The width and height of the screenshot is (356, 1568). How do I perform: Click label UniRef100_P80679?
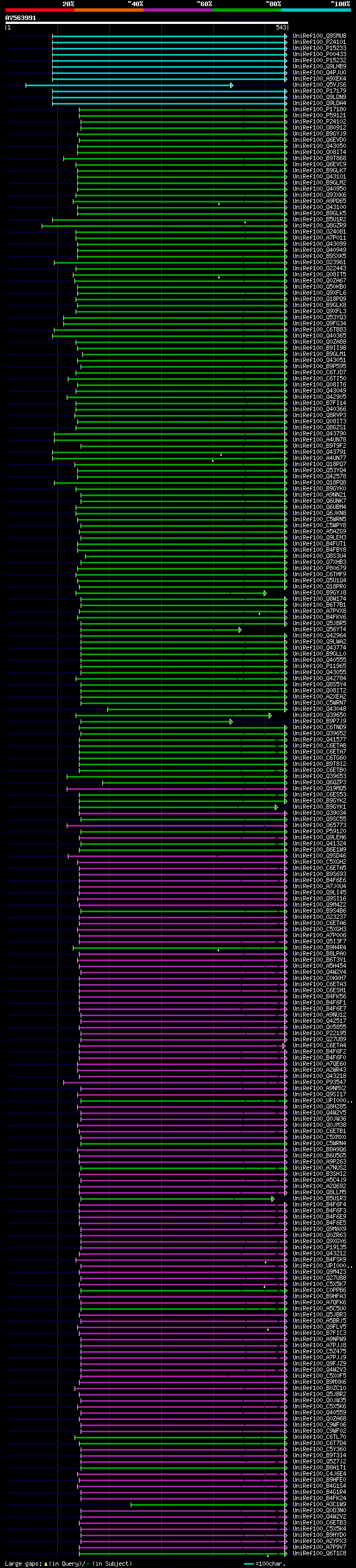click(319, 568)
